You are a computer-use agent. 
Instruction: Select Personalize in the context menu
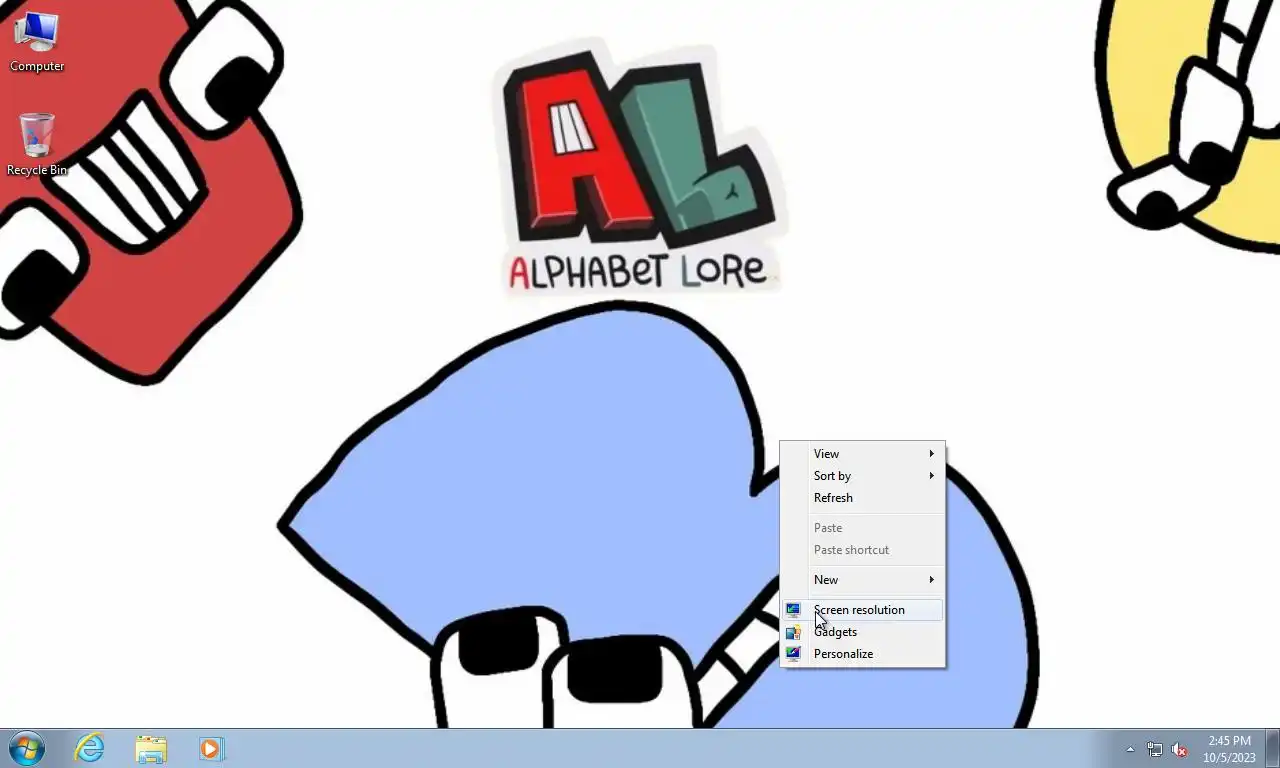click(x=862, y=654)
